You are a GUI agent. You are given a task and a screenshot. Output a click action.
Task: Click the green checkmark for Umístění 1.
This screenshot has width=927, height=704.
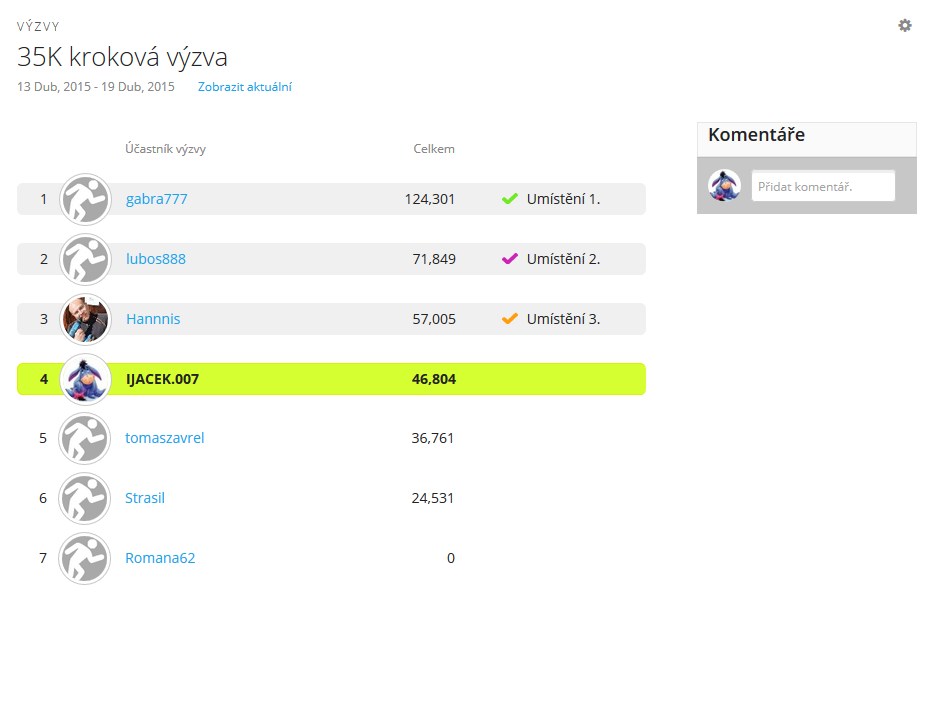click(509, 199)
